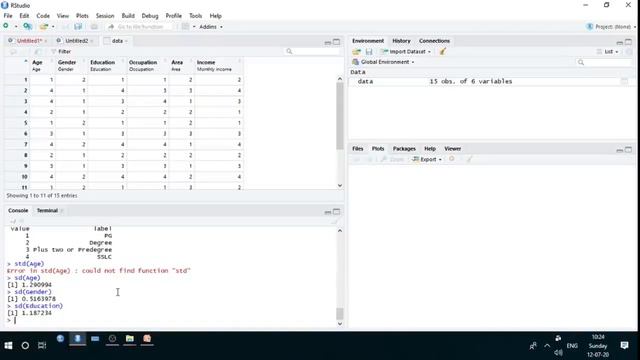The width and height of the screenshot is (640, 360).
Task: Click the Filter funnel icon in data viewer
Action: tap(53, 51)
